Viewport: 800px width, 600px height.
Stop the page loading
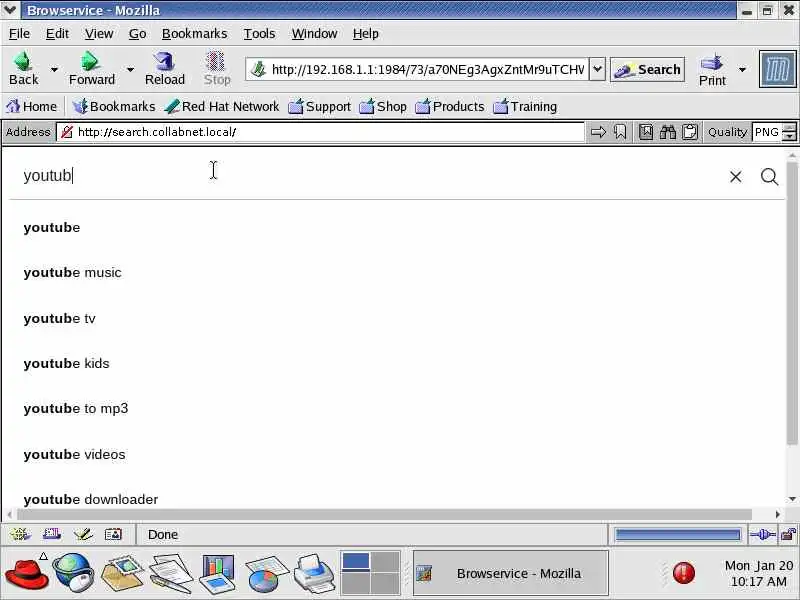(217, 69)
